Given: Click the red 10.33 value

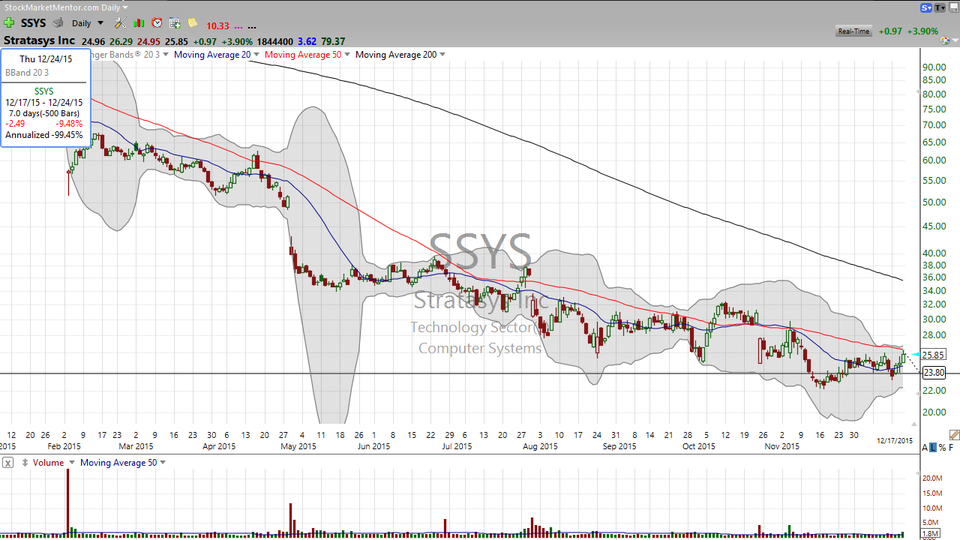Looking at the screenshot, I should coord(217,26).
